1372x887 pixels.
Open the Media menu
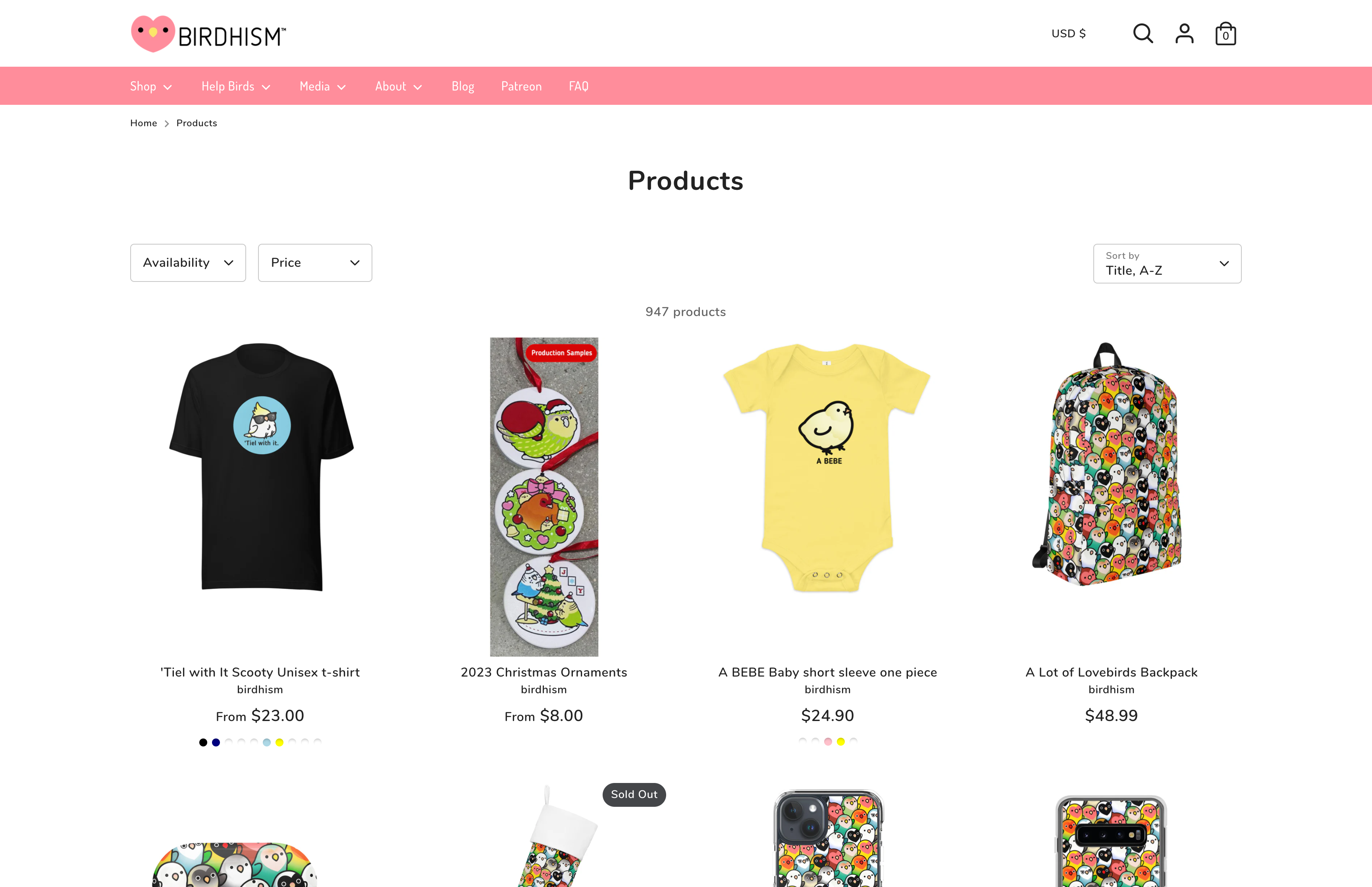pos(323,87)
